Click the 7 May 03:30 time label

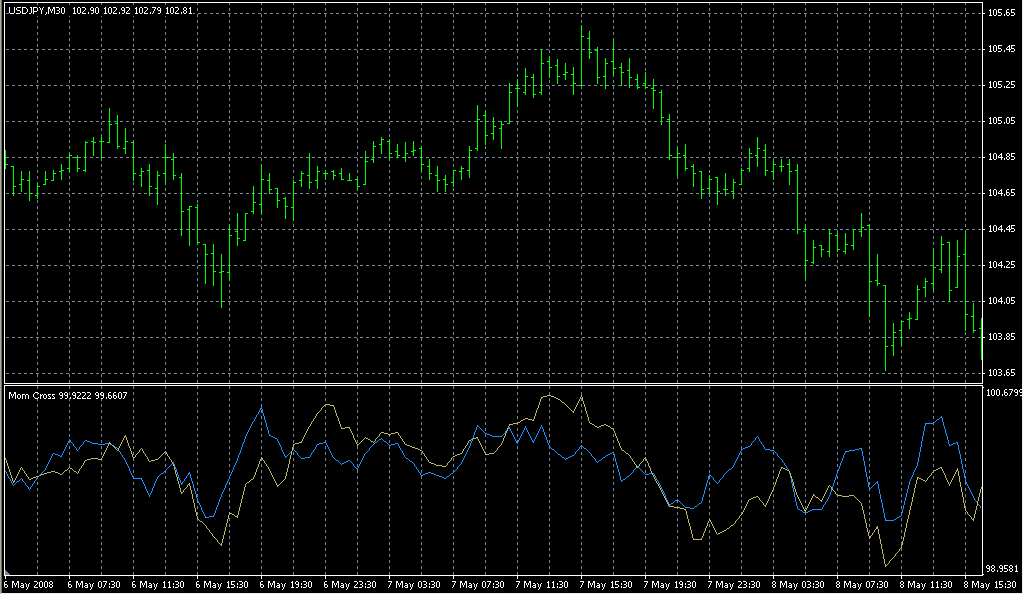[x=415, y=584]
